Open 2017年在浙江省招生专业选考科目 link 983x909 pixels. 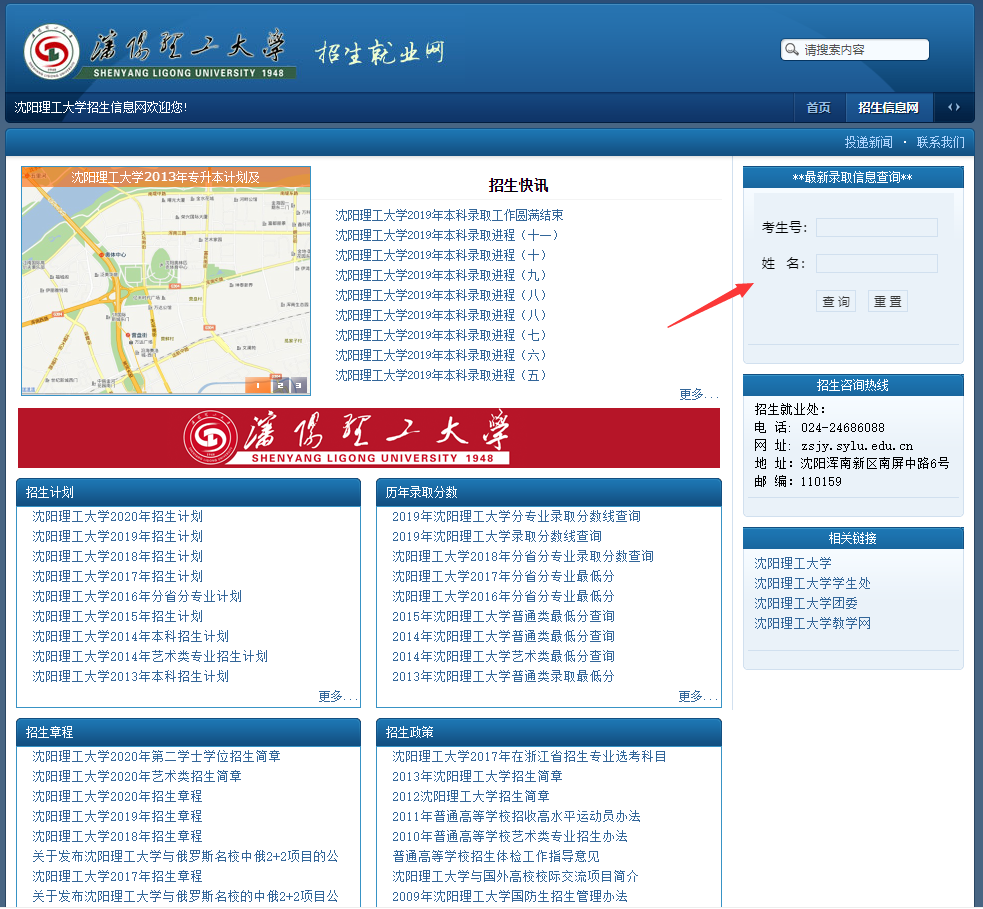click(x=529, y=757)
